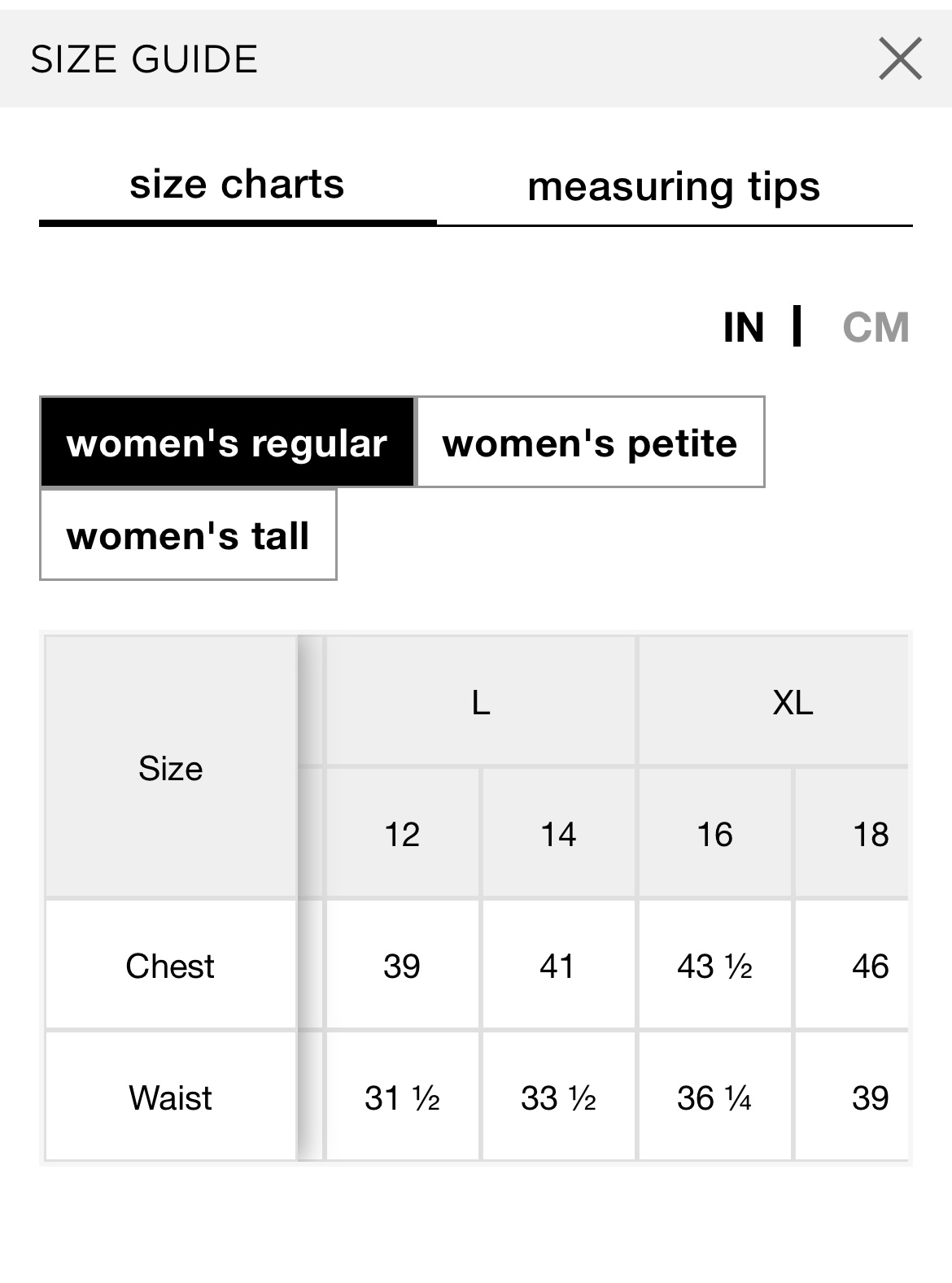
Task: Click the size 14 column cell
Action: tap(558, 833)
